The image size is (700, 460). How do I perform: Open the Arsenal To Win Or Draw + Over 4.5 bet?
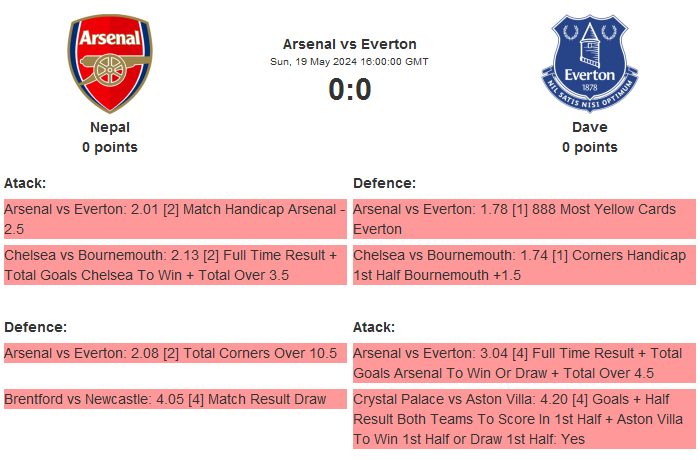click(524, 363)
